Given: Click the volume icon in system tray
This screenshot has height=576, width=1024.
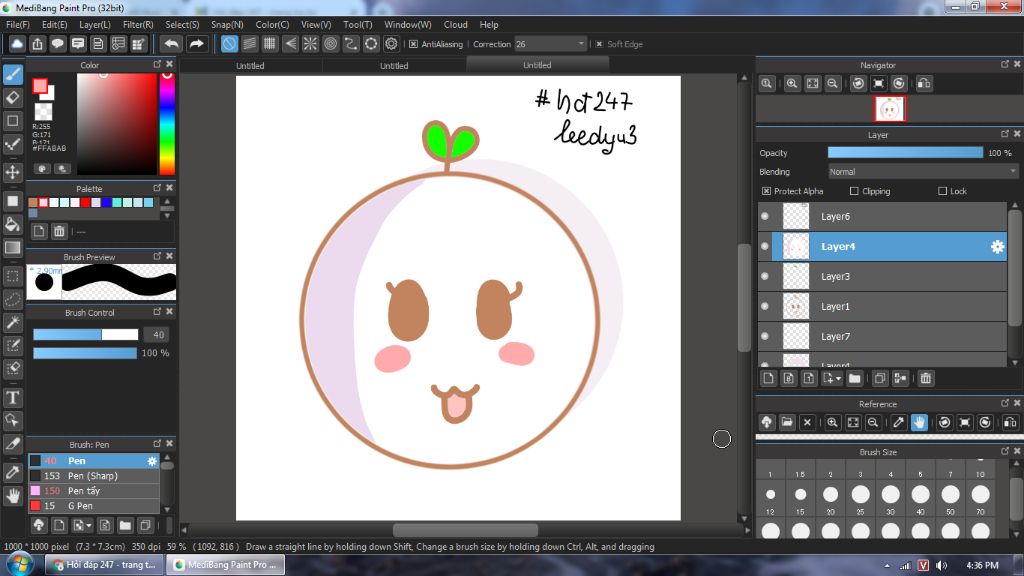Looking at the screenshot, I should [x=941, y=565].
